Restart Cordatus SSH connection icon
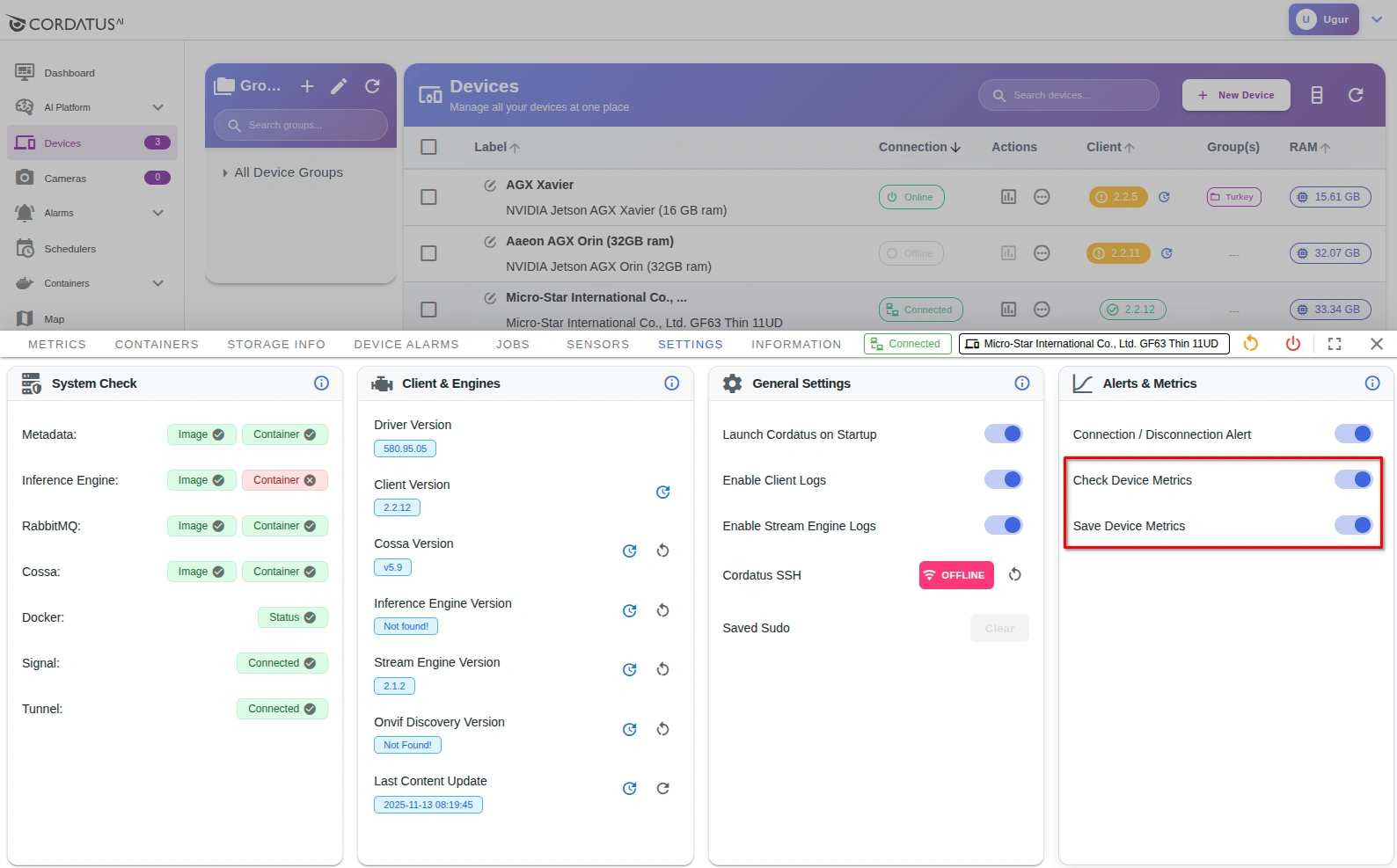1397x868 pixels. point(1014,575)
